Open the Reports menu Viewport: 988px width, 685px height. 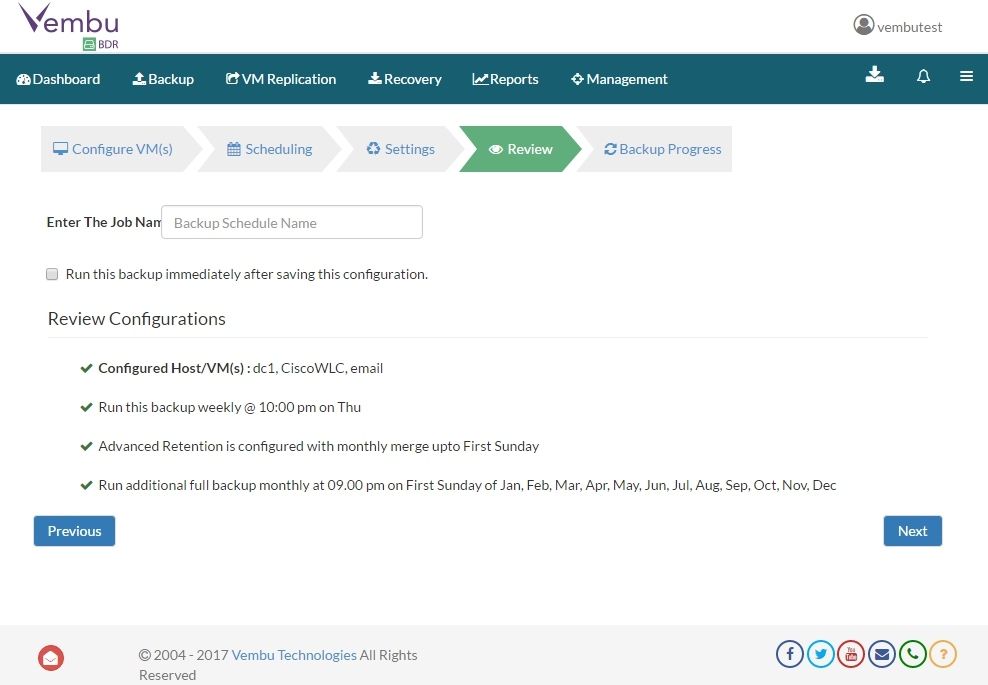505,79
